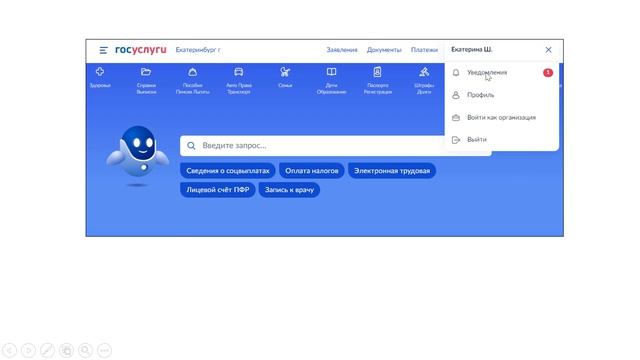Select the Оплата налогов suggestion

pyautogui.click(x=312, y=171)
